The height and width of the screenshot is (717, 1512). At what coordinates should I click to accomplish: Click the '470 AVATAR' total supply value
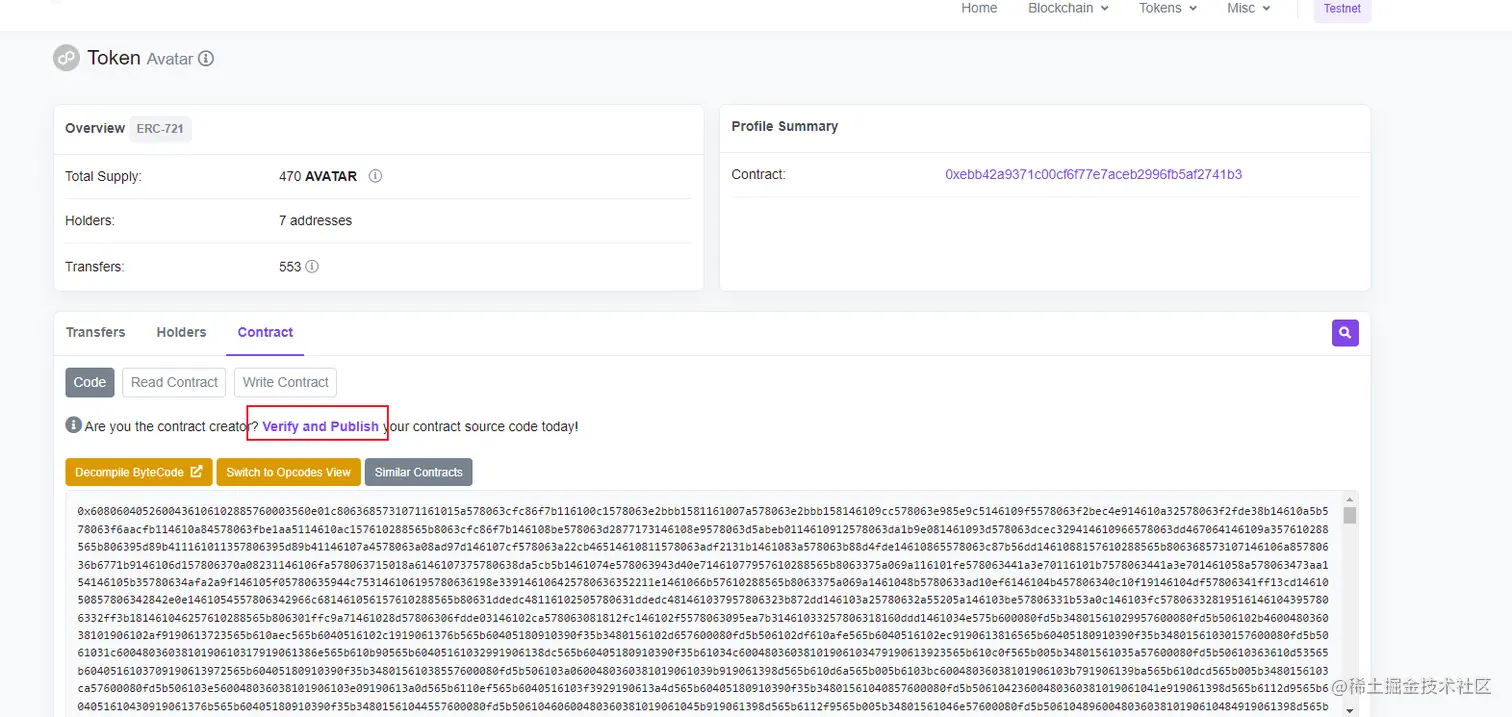click(x=318, y=176)
